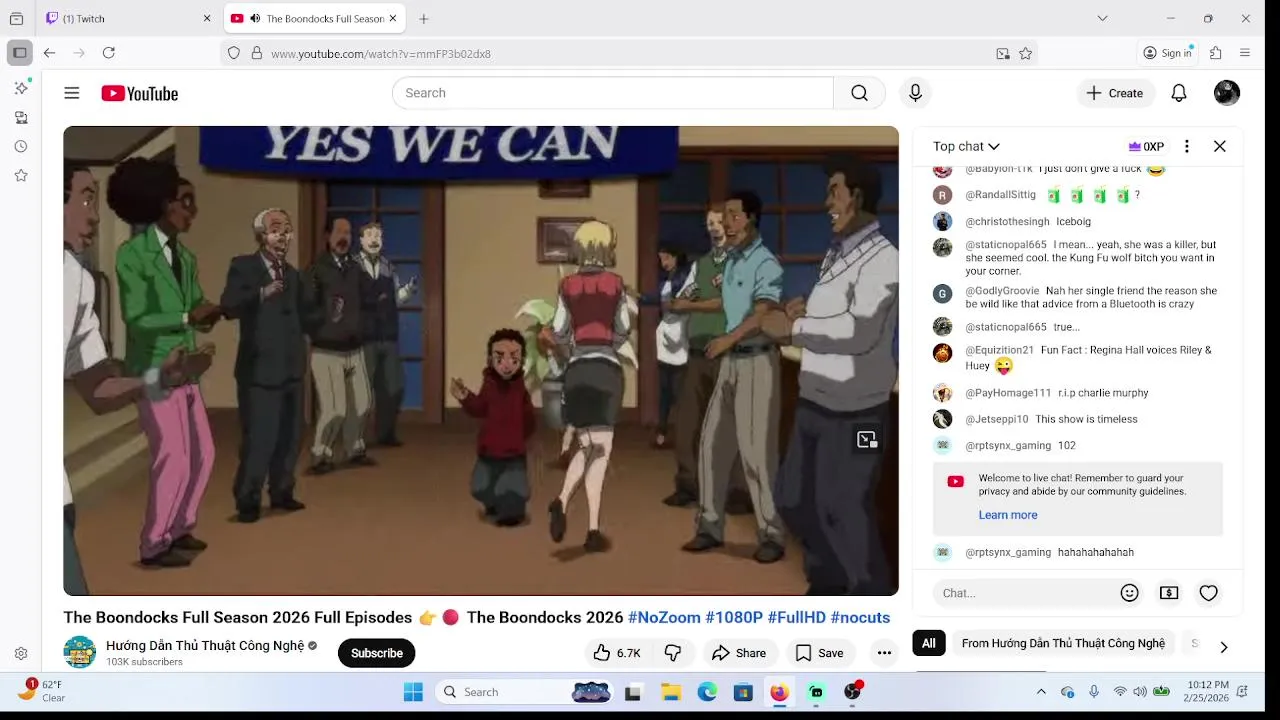
Task: Close the live chat panel
Action: pos(1220,146)
